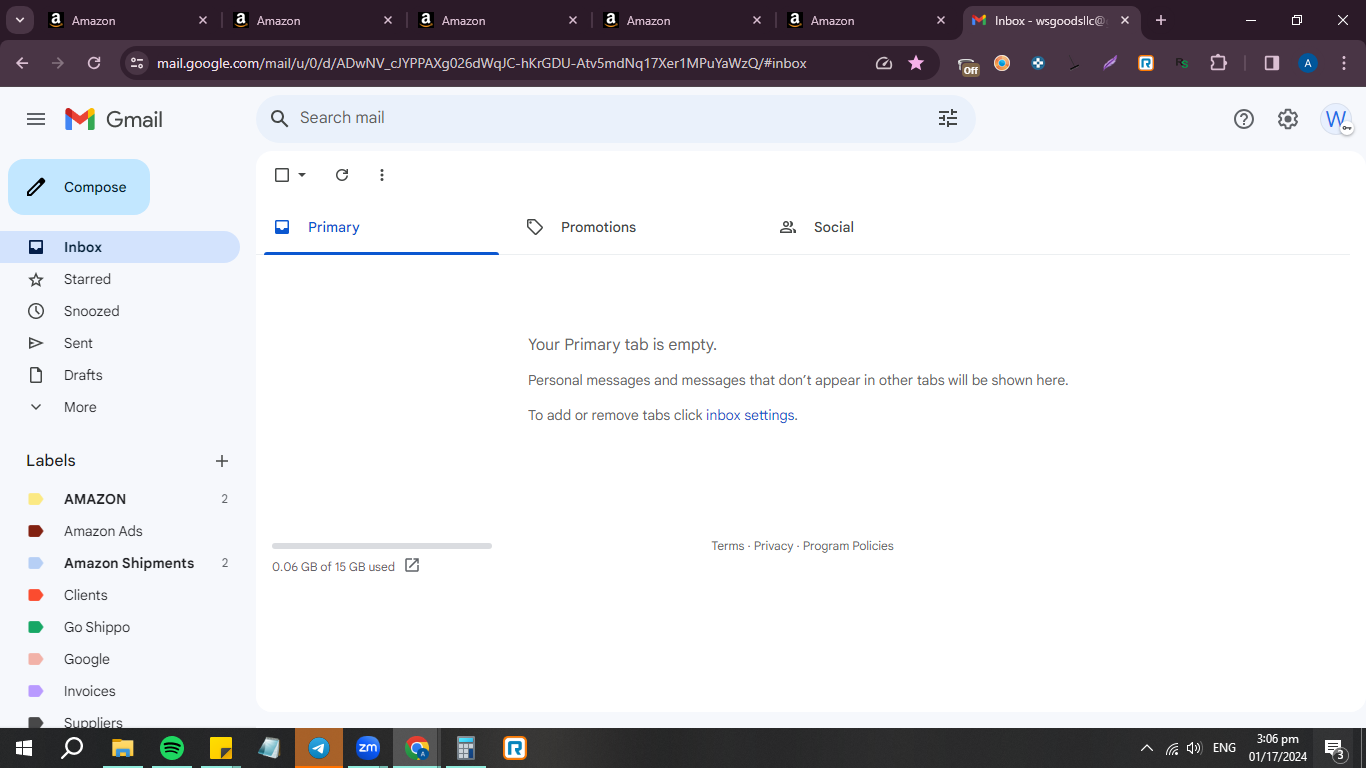The image size is (1366, 768).
Task: Open storage management external link icon
Action: (412, 566)
